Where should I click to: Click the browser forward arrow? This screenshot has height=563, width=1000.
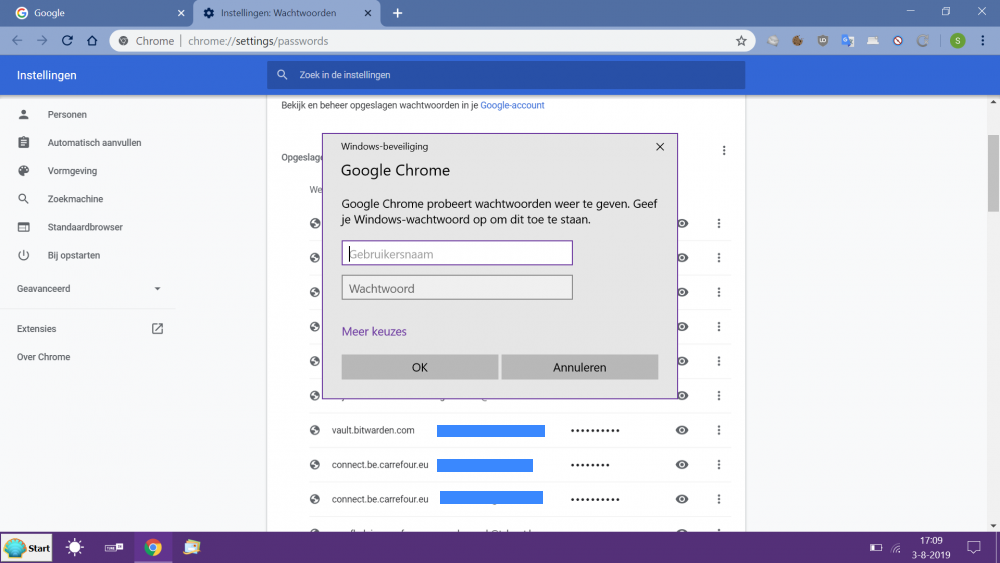pyautogui.click(x=42, y=41)
